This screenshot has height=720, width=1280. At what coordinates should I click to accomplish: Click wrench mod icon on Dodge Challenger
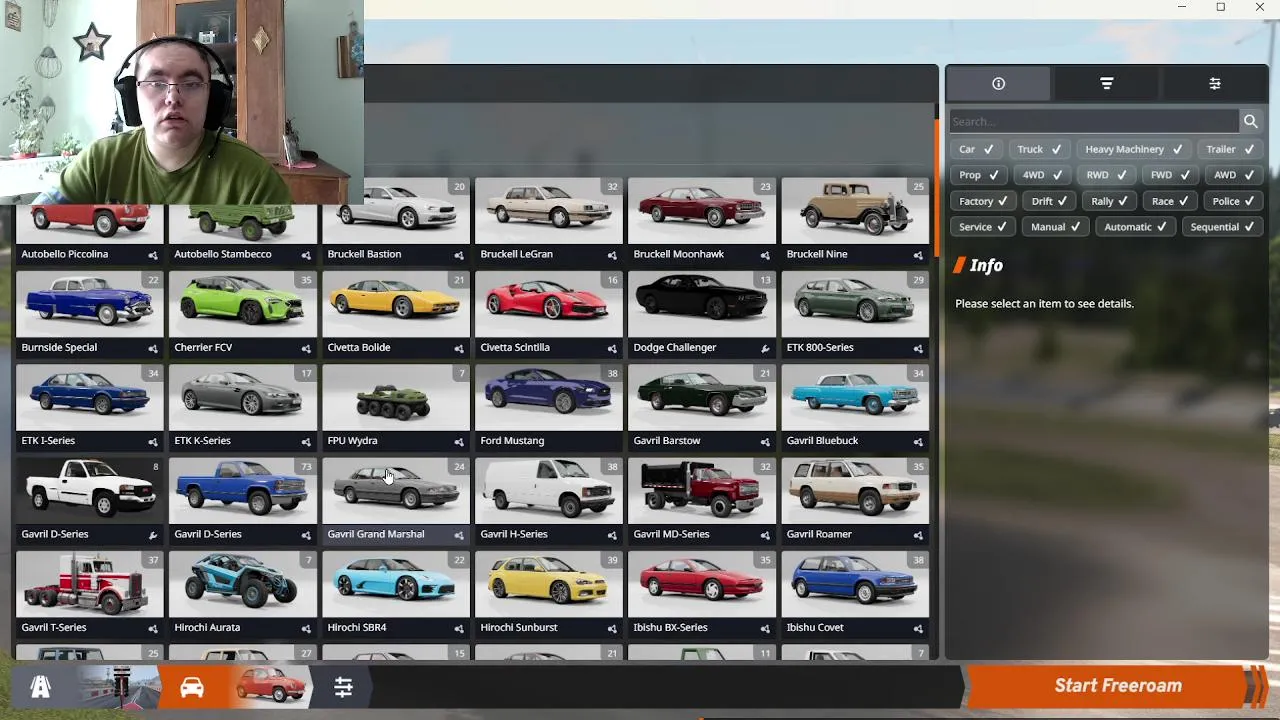click(765, 348)
